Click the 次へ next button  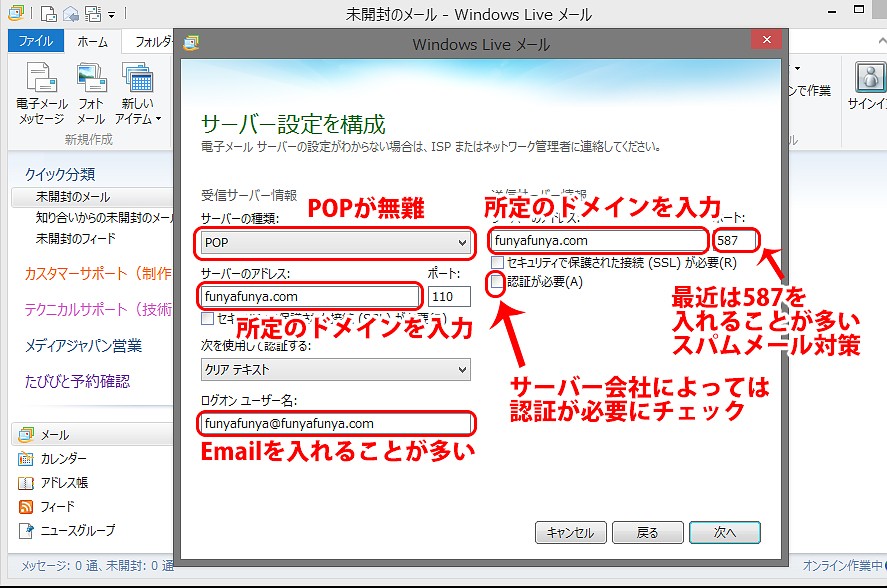(x=725, y=533)
